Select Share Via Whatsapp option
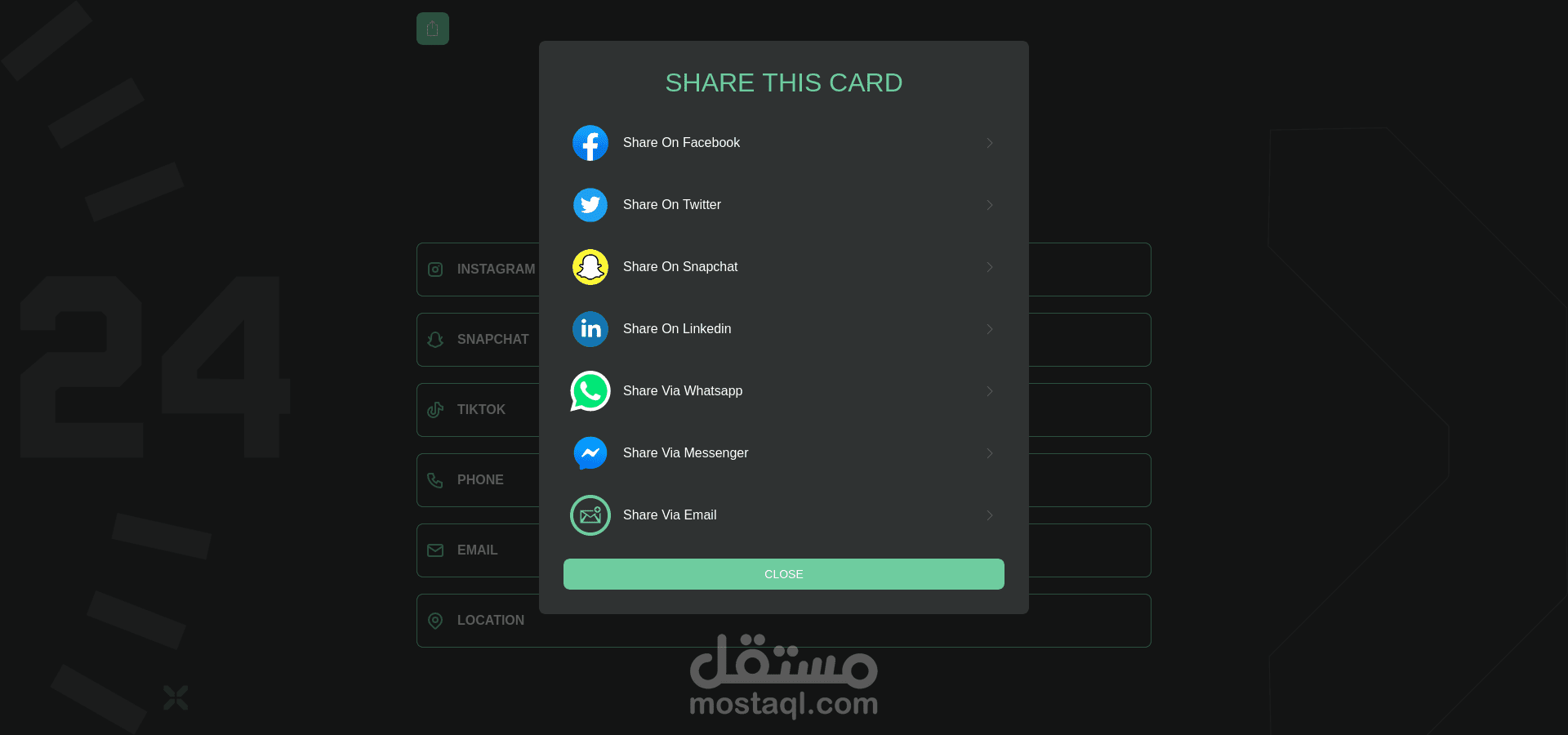 tap(784, 391)
